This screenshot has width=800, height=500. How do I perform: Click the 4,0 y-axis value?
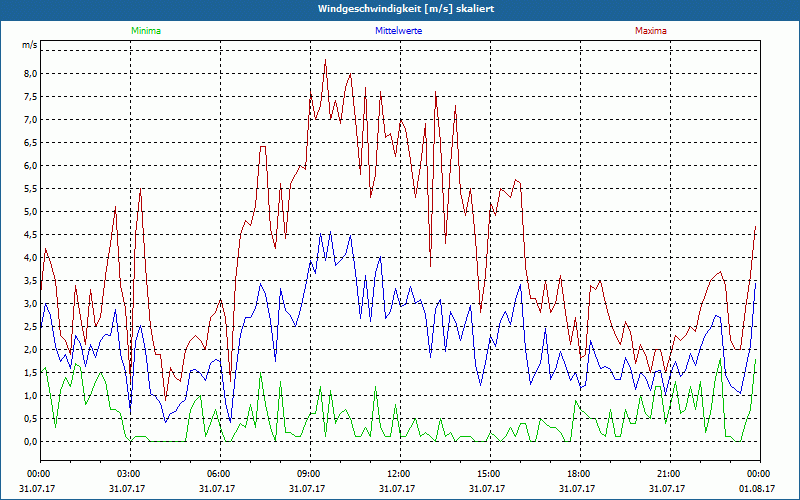(31, 257)
